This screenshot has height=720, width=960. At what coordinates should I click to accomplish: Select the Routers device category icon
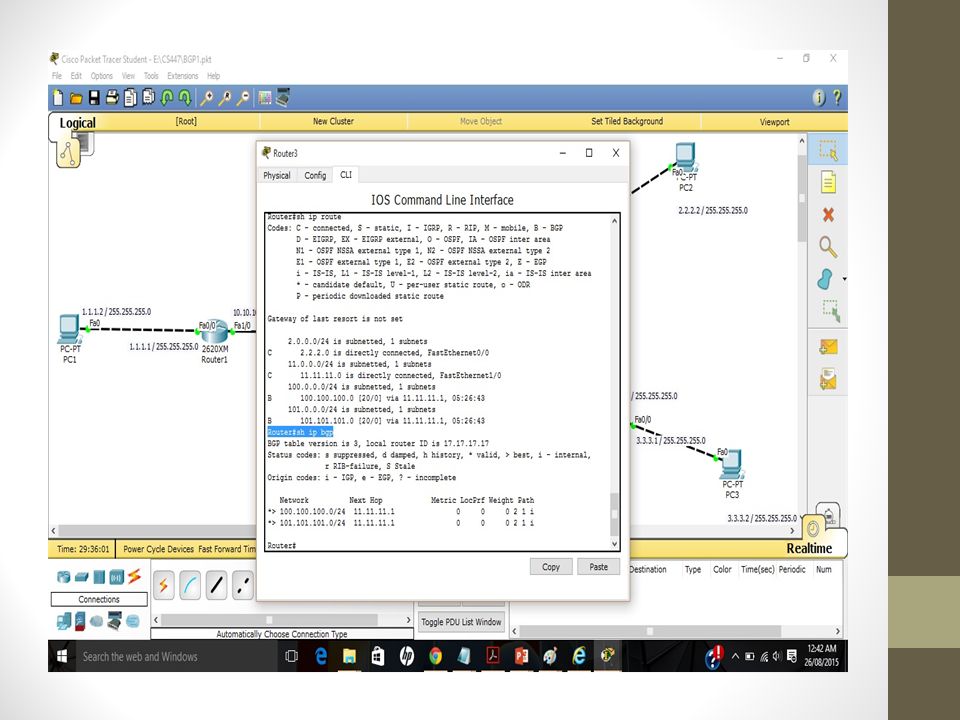[x=63, y=577]
